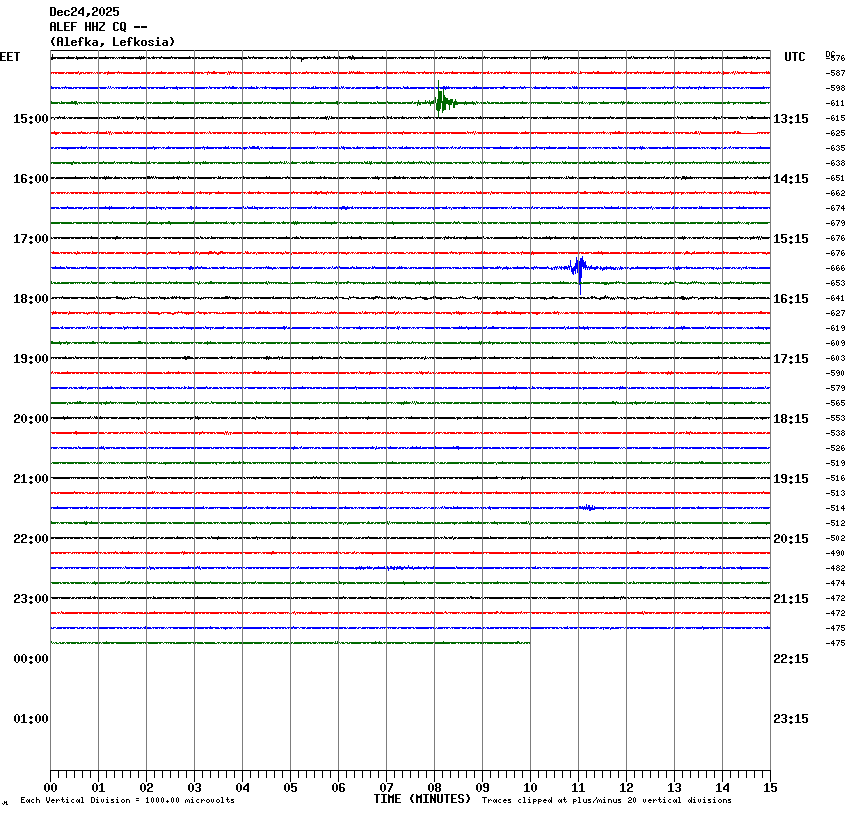Click the 23:15 UTC time label
The width and height of the screenshot is (850, 814).
[790, 719]
